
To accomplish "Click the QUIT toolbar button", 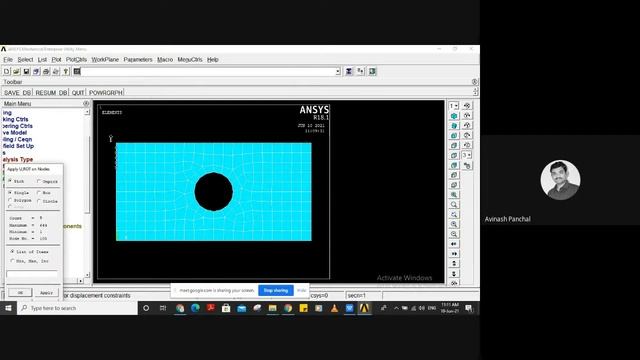I will point(78,93).
